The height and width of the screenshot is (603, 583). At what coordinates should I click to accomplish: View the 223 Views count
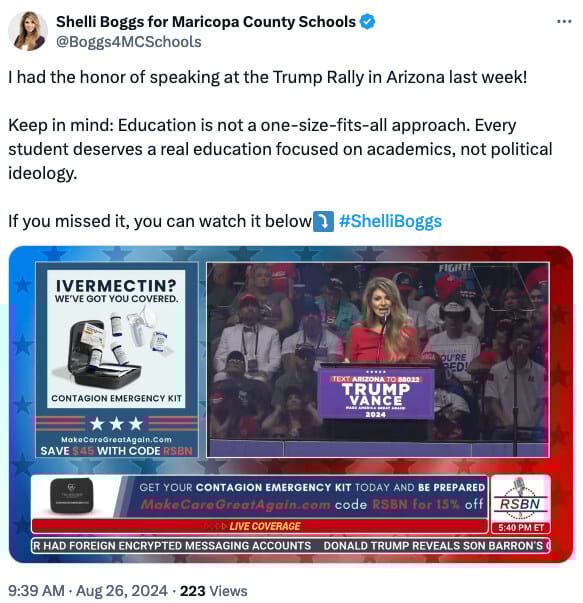click(213, 590)
